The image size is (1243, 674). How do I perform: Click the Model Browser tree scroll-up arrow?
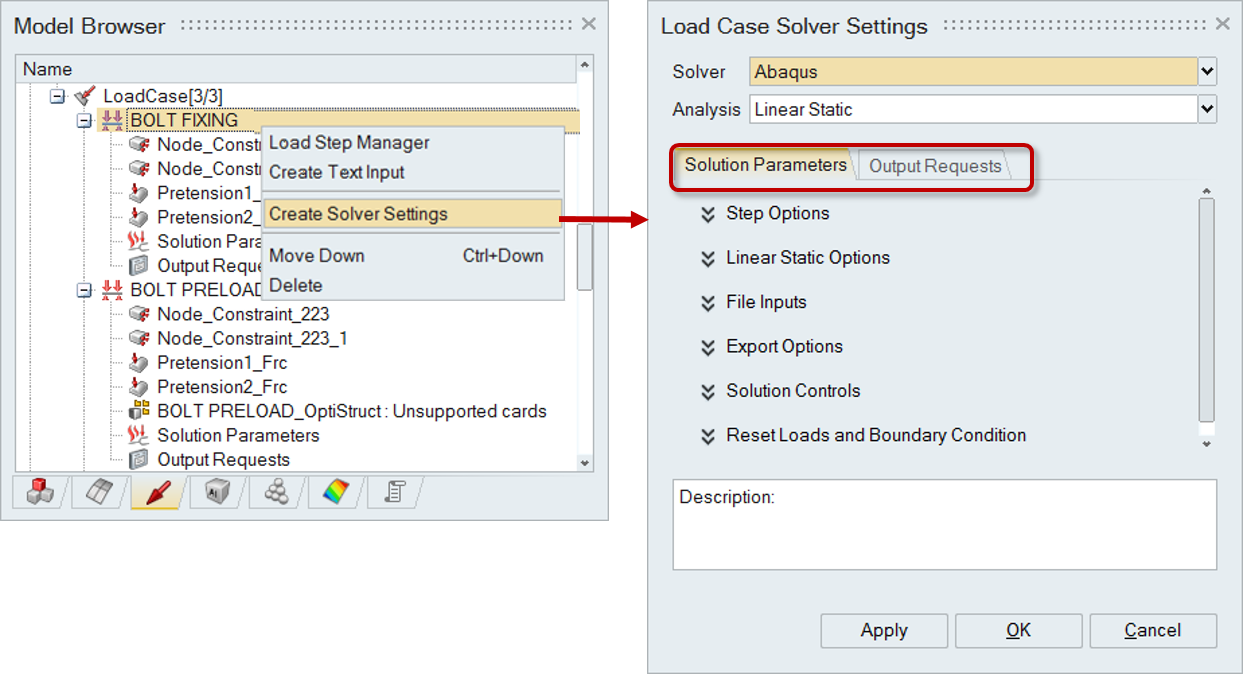pos(585,67)
